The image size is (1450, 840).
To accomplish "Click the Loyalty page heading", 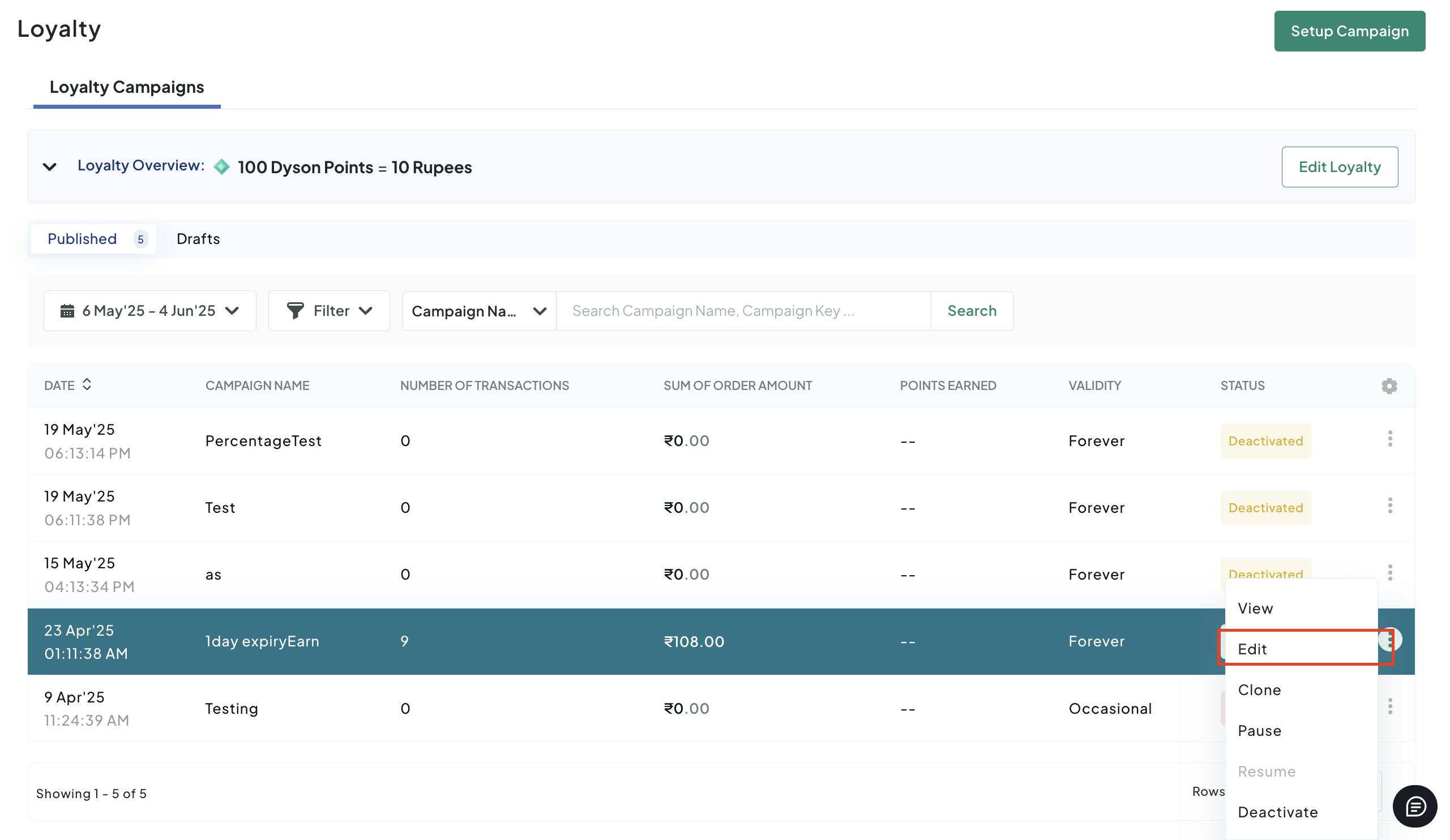I will click(x=59, y=29).
